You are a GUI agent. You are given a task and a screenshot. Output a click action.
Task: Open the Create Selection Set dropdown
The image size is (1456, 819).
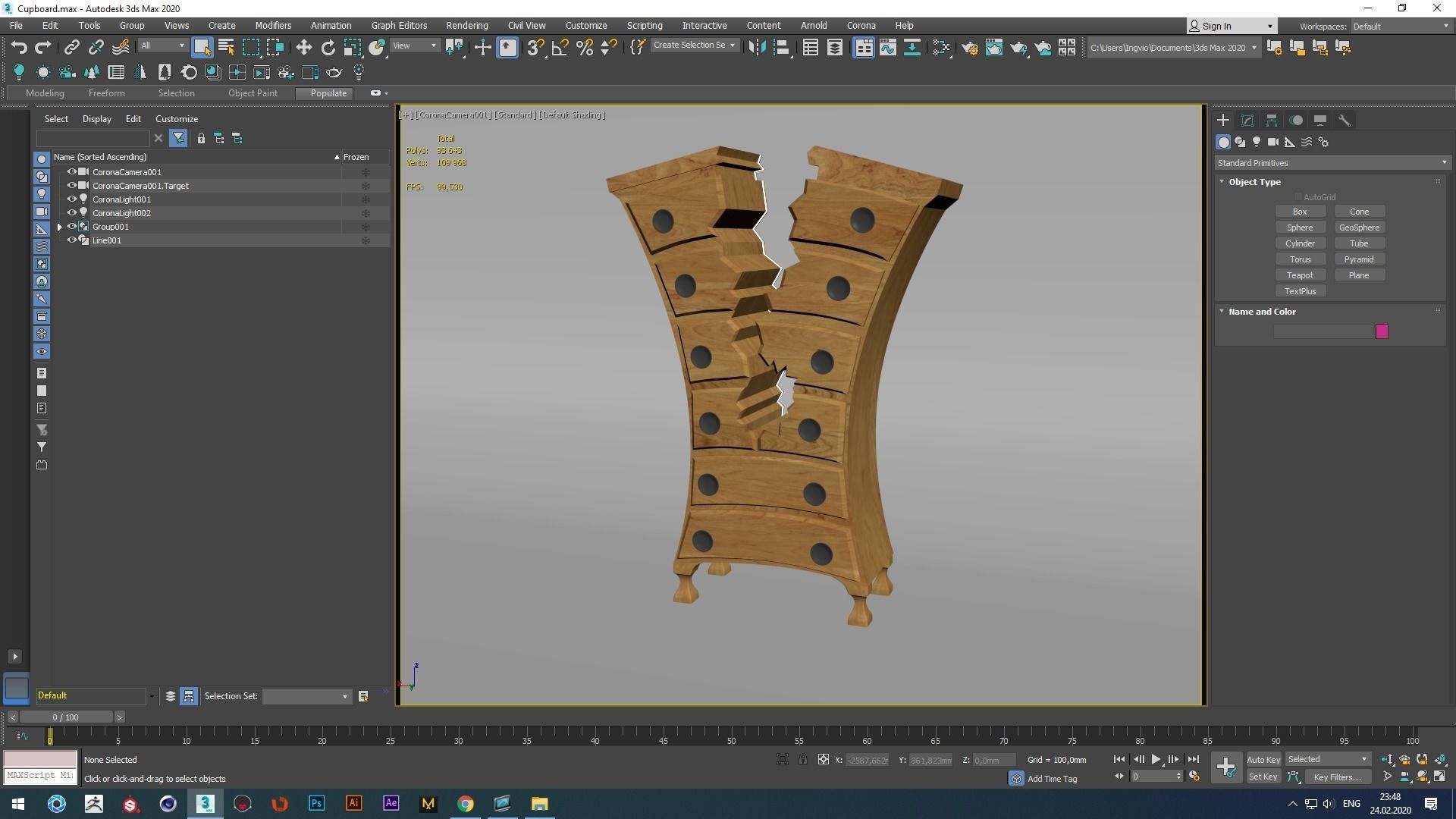694,45
